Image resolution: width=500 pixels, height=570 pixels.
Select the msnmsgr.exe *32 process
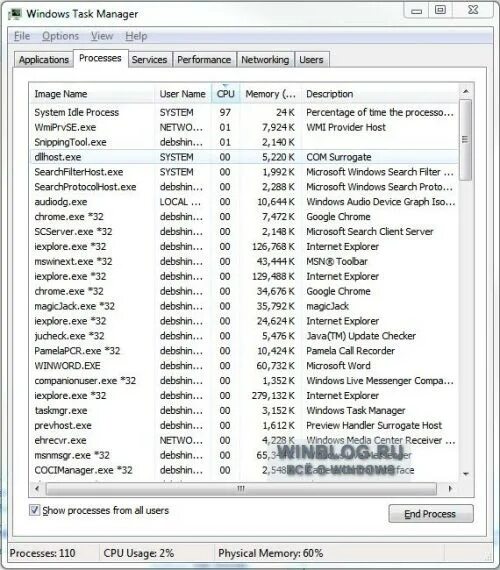click(244, 455)
